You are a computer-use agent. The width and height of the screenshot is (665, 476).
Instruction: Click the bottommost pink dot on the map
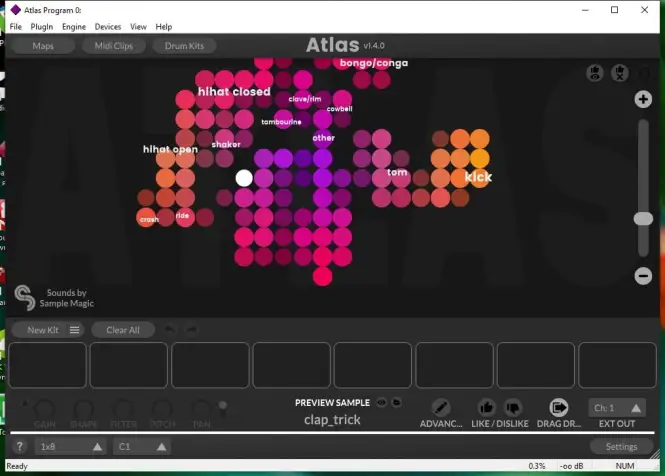[x=322, y=277]
